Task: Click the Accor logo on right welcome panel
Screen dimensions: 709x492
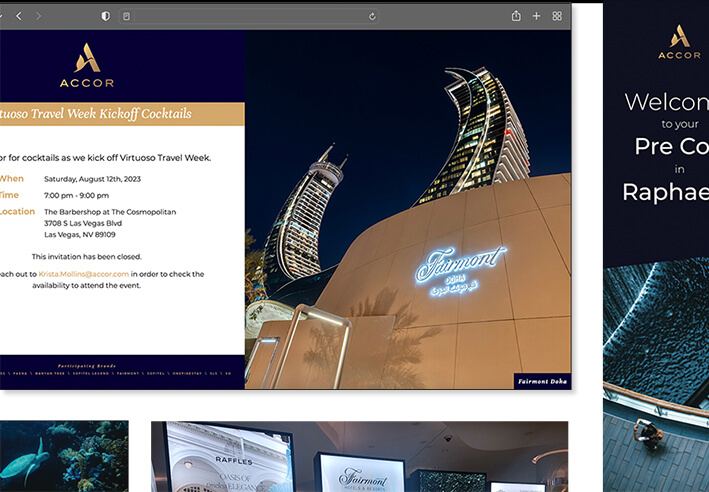Action: click(x=680, y=42)
